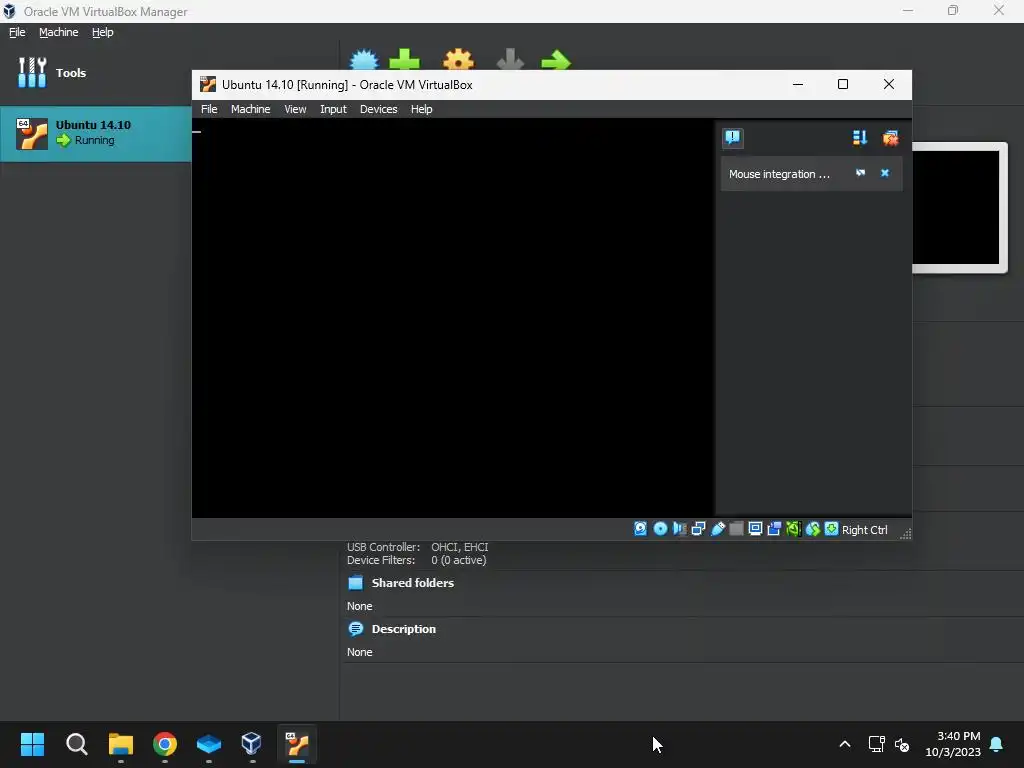1024x768 pixels.
Task: Switch to VirtualBox Manager taskbar icon
Action: coord(251,744)
